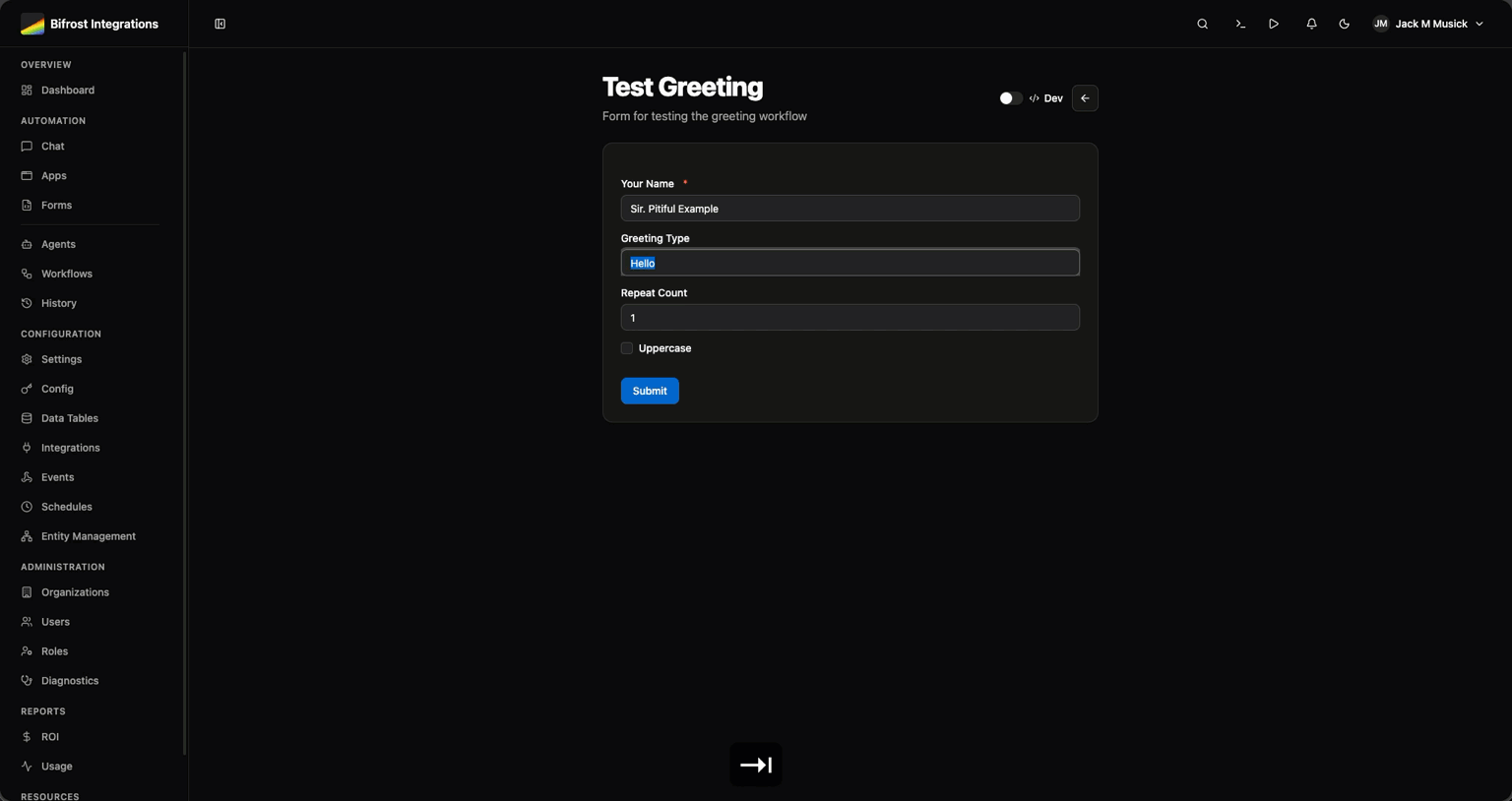1512x801 pixels.
Task: Go to the Dashboard section
Action: pos(67,90)
